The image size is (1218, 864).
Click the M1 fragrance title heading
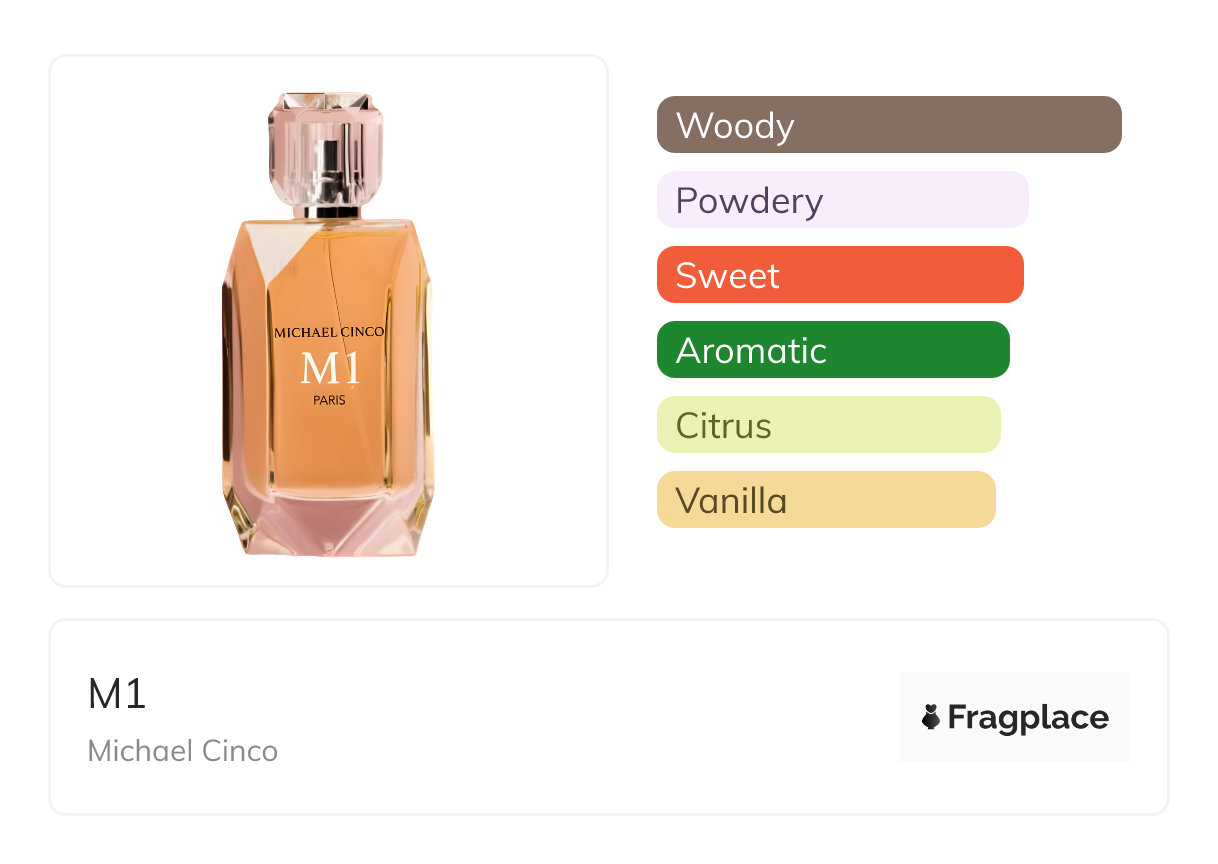[x=117, y=694]
